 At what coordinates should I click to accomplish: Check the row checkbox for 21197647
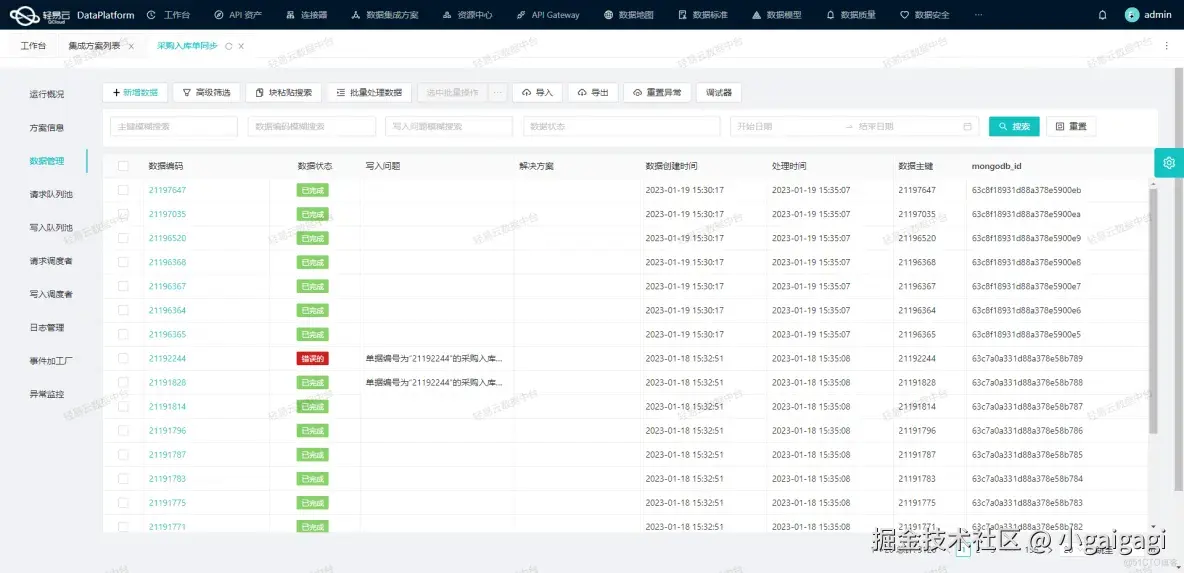click(x=123, y=190)
